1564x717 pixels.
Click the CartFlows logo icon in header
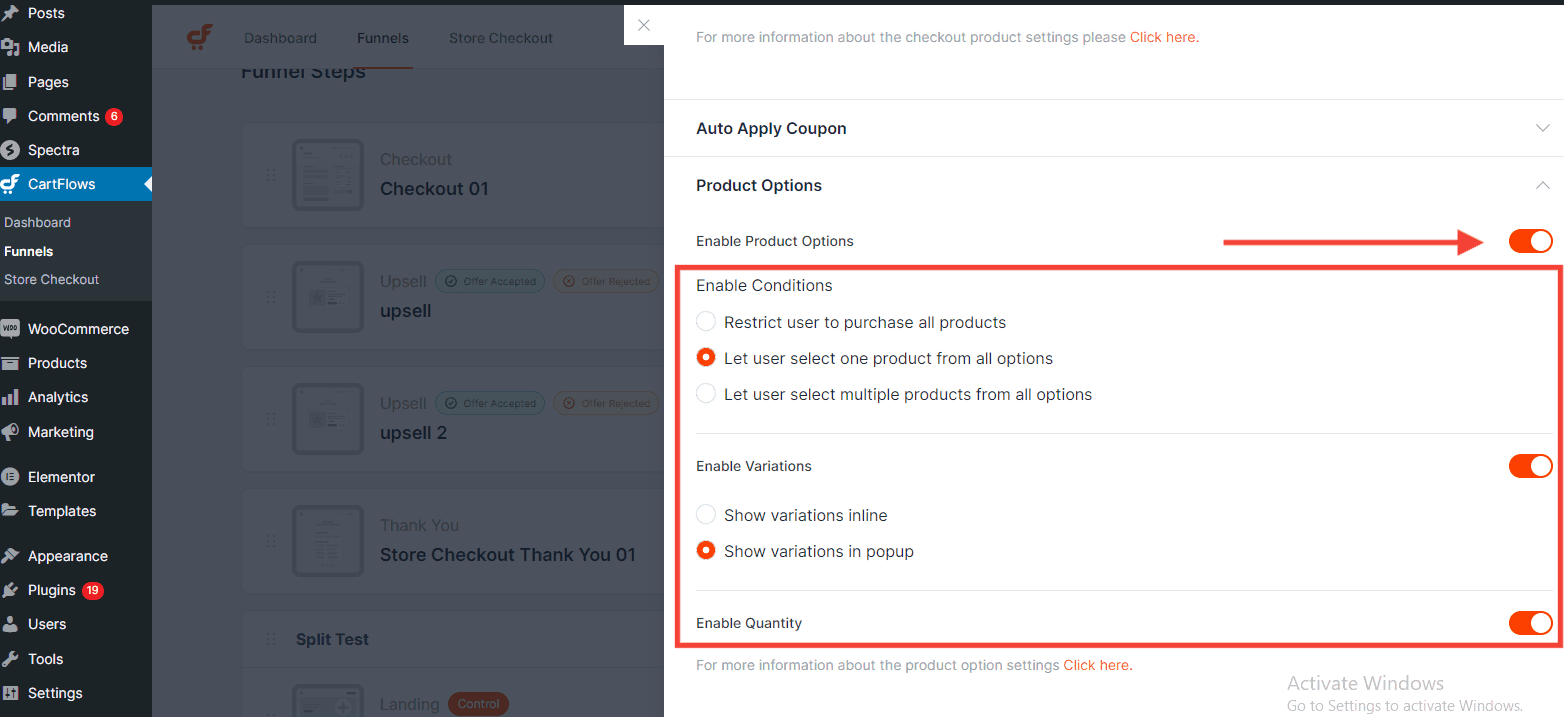pos(200,38)
